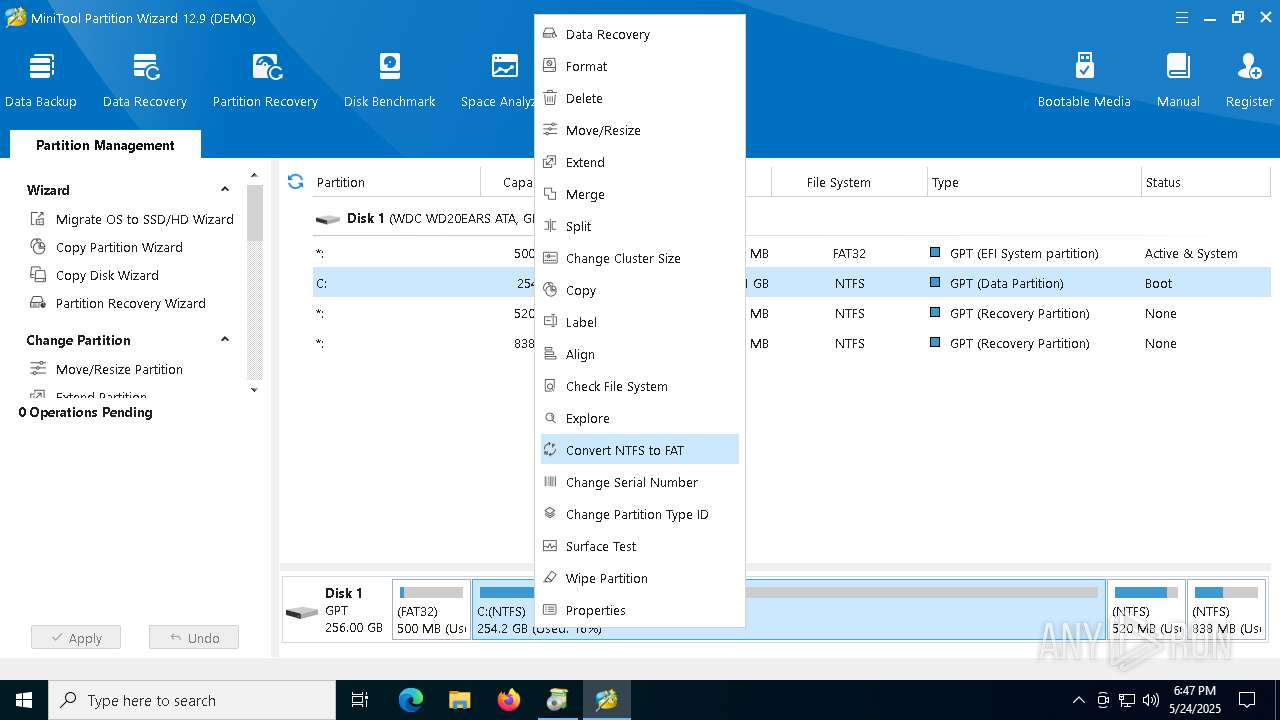
Task: Launch the toolbar's Data Recovery tool
Action: tap(145, 80)
